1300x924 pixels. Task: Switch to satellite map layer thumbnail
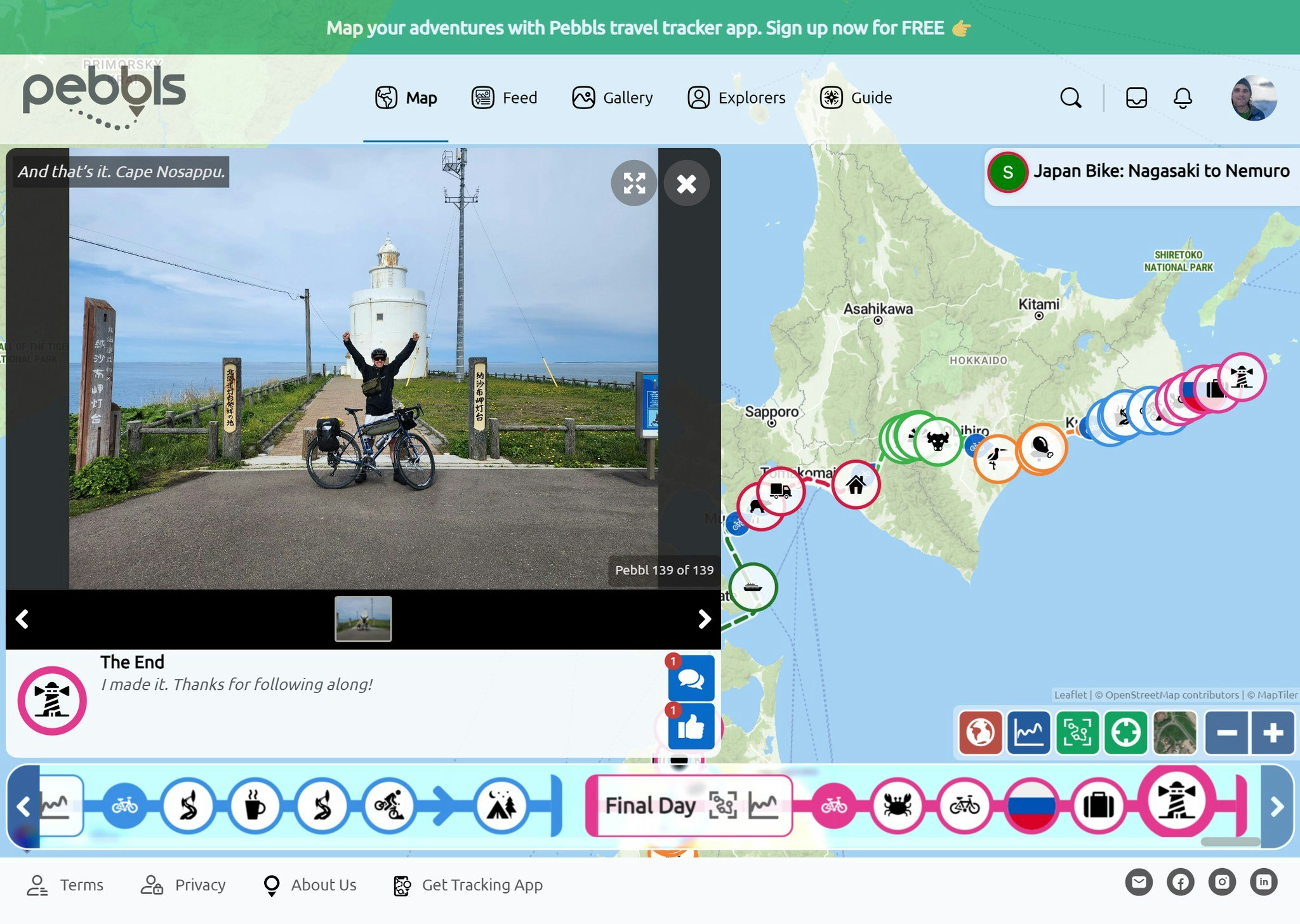[1175, 733]
